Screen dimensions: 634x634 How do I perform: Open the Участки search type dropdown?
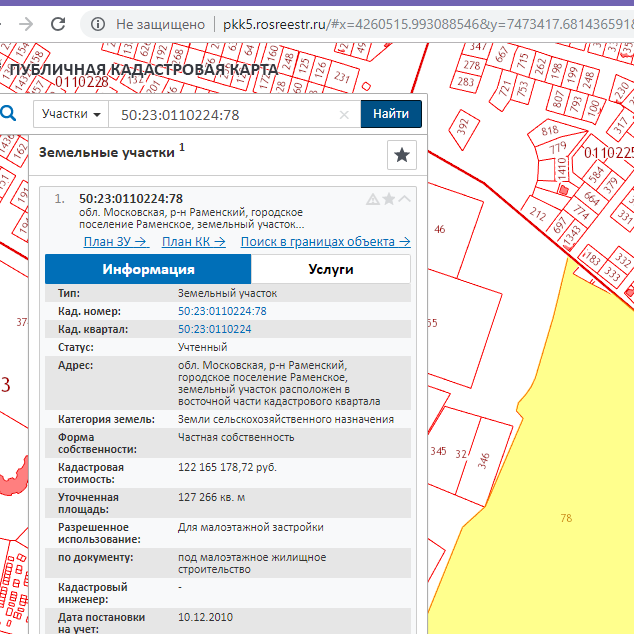click(72, 114)
